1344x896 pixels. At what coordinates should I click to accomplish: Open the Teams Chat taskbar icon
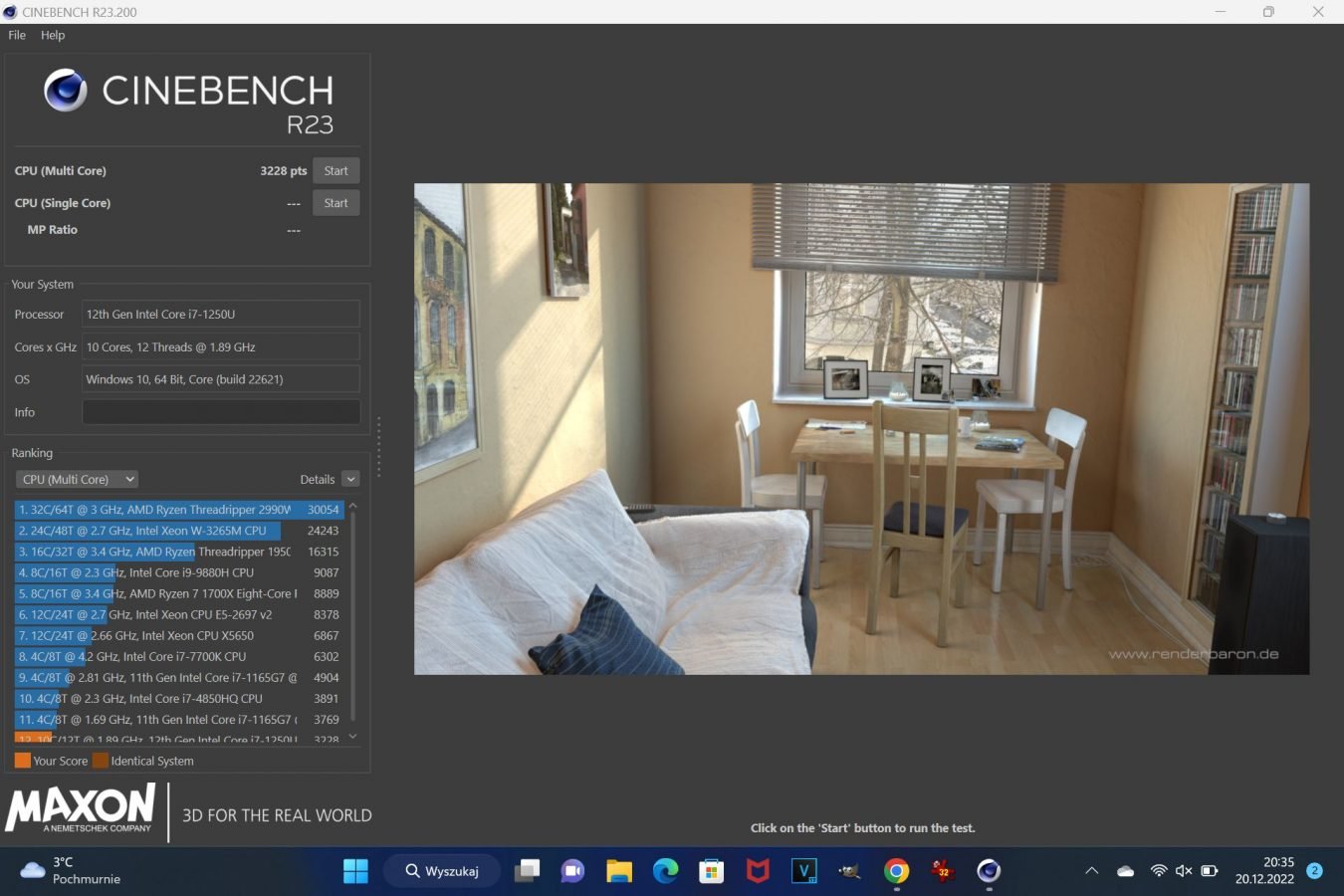[572, 871]
